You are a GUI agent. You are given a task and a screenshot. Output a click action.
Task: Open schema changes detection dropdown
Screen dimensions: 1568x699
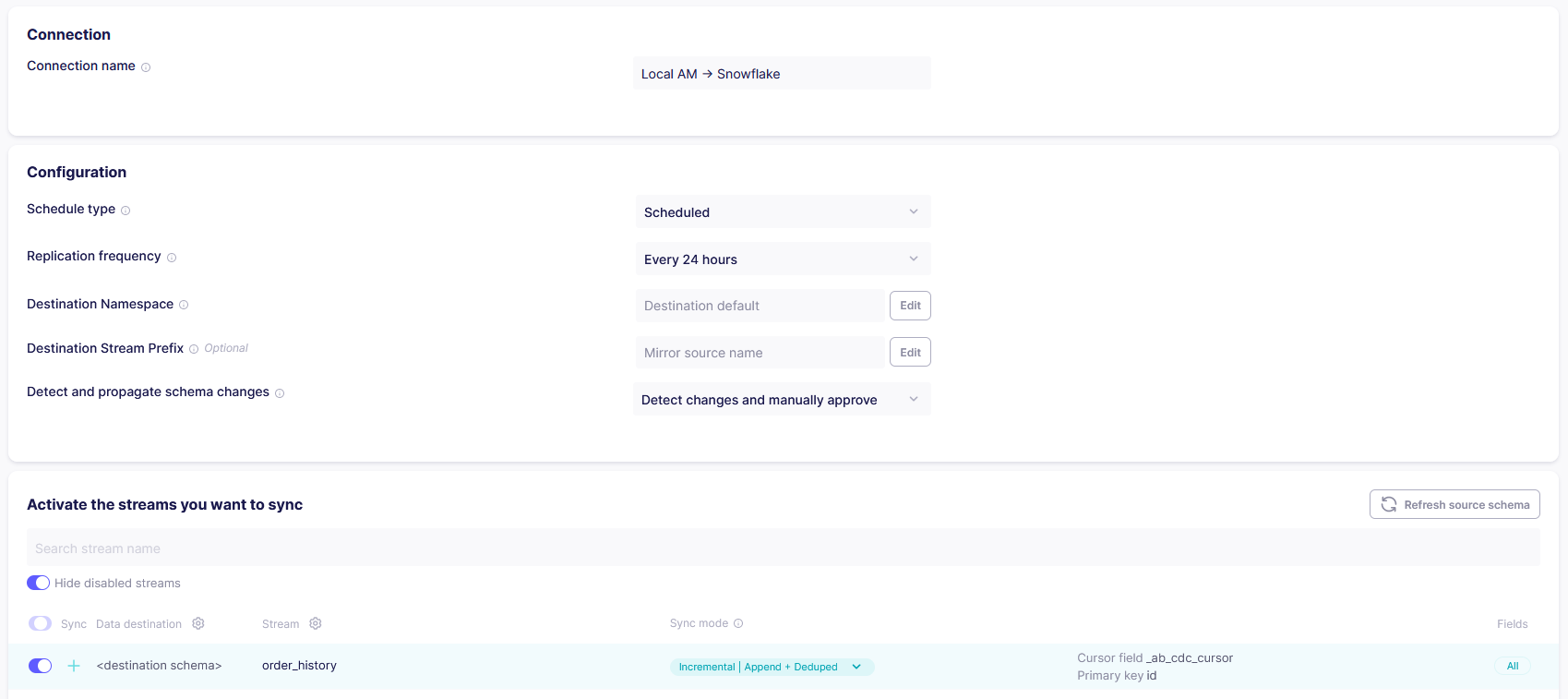[x=783, y=400]
